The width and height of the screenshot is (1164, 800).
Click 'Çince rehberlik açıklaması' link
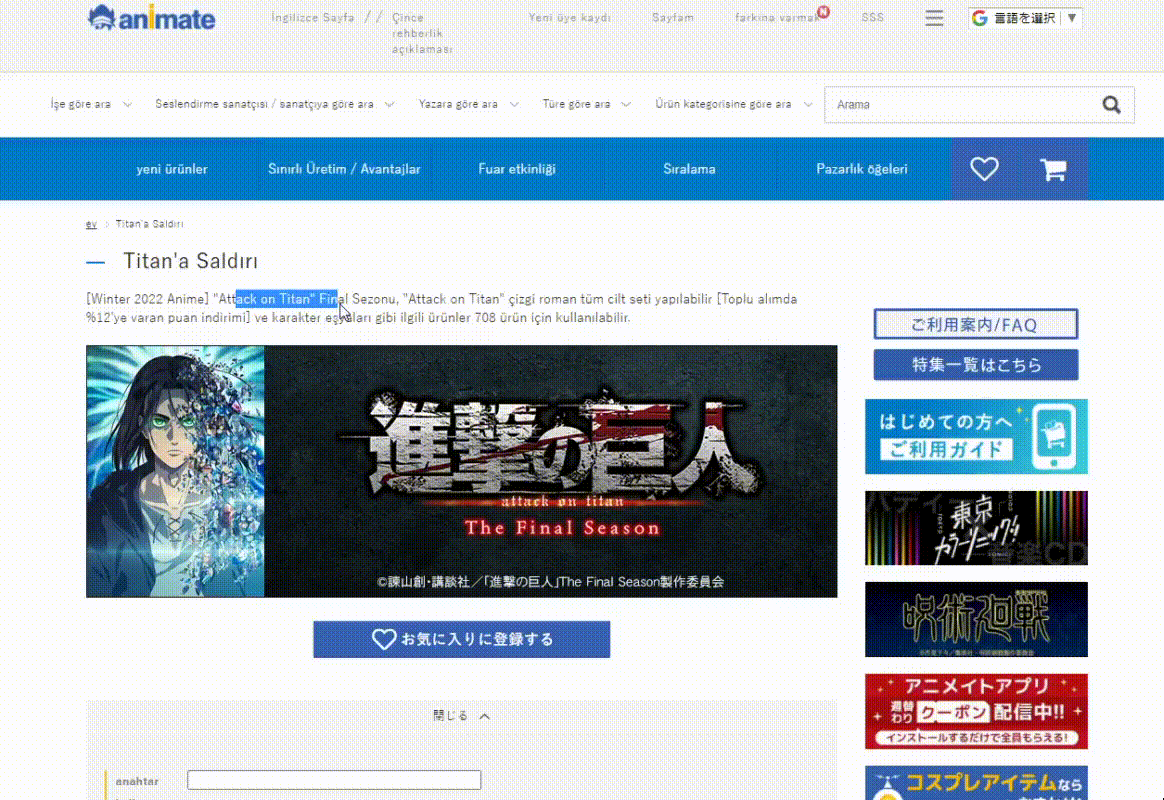pyautogui.click(x=422, y=33)
